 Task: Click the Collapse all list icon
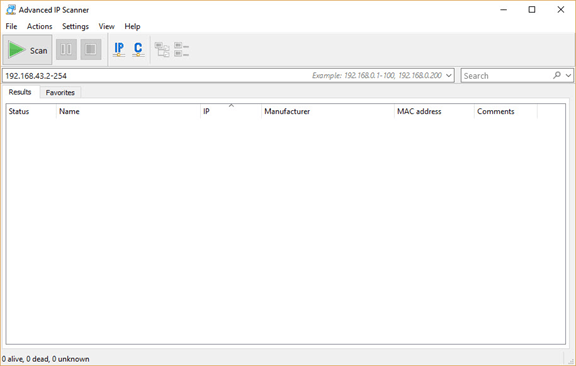pyautogui.click(x=181, y=50)
